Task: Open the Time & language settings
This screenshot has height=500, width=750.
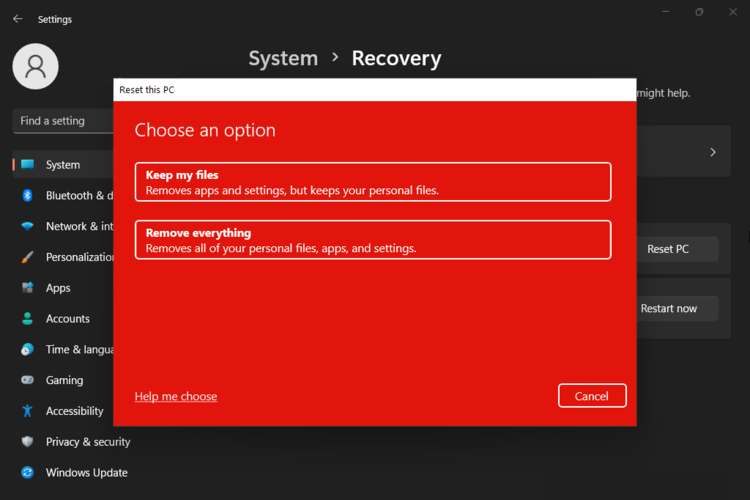Action: coord(78,350)
